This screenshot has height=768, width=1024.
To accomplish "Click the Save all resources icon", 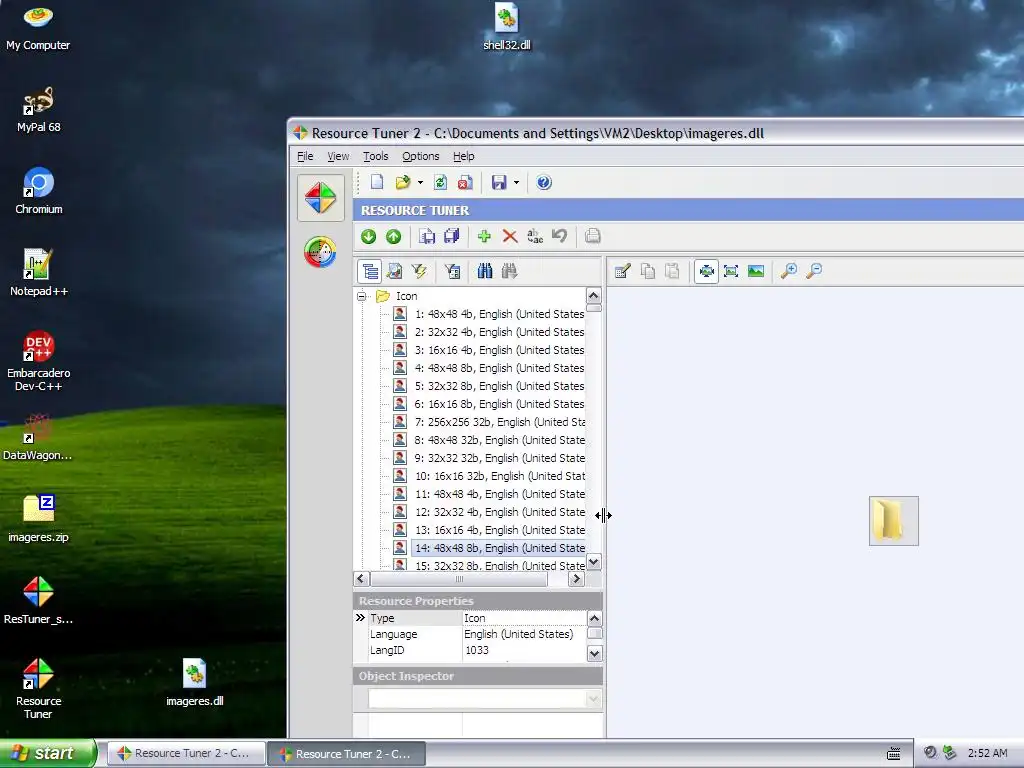I will (x=451, y=236).
